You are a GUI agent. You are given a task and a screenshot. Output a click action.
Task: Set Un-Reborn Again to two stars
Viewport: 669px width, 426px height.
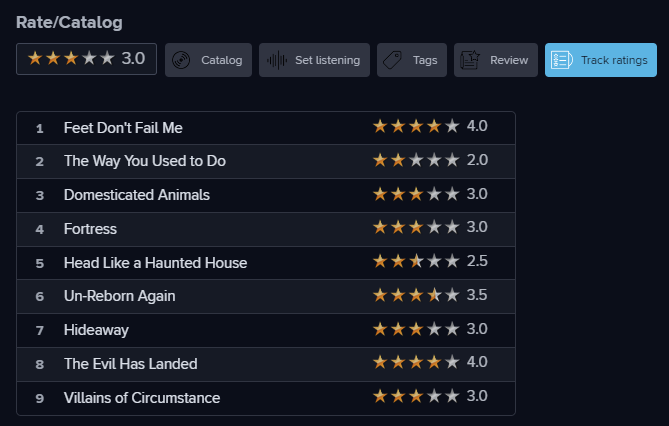pyautogui.click(x=398, y=295)
